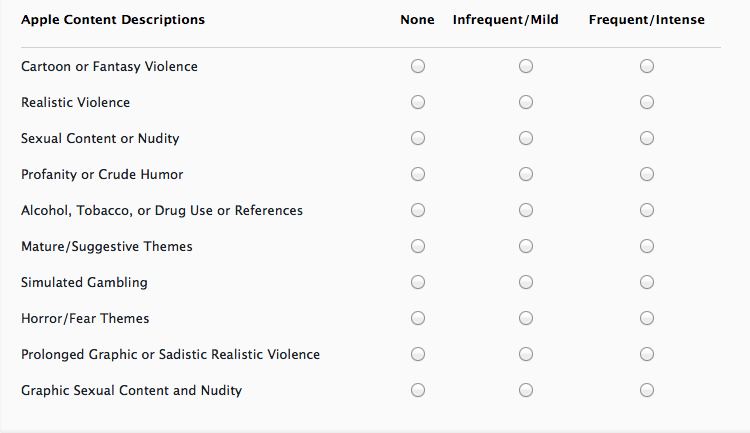The width and height of the screenshot is (750, 433).
Task: Set Realistic Violence to Infrequent/Mild
Action: (x=526, y=102)
